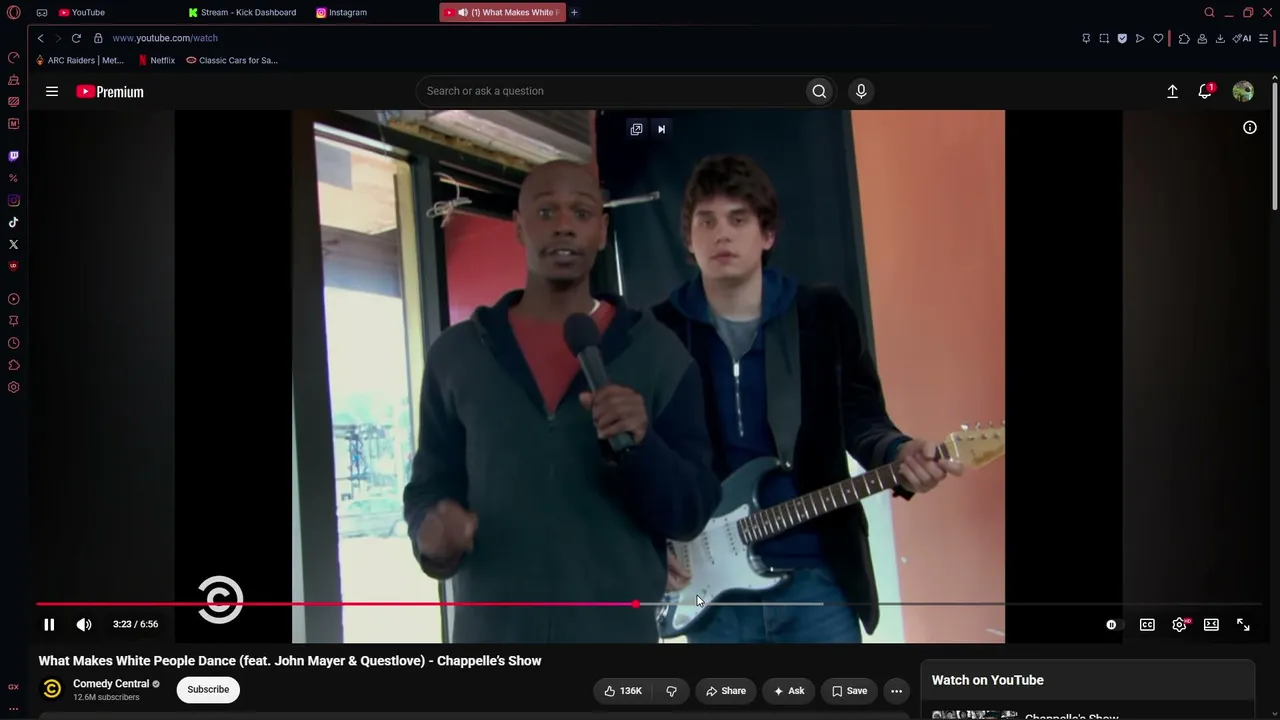1280x720 pixels.
Task: Click the YouTube search magnifier button
Action: [x=819, y=91]
